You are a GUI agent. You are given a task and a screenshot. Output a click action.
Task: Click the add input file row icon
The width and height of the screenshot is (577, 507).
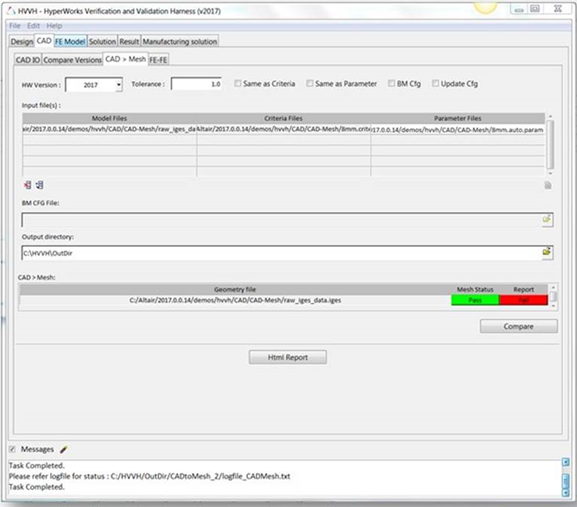tap(28, 185)
